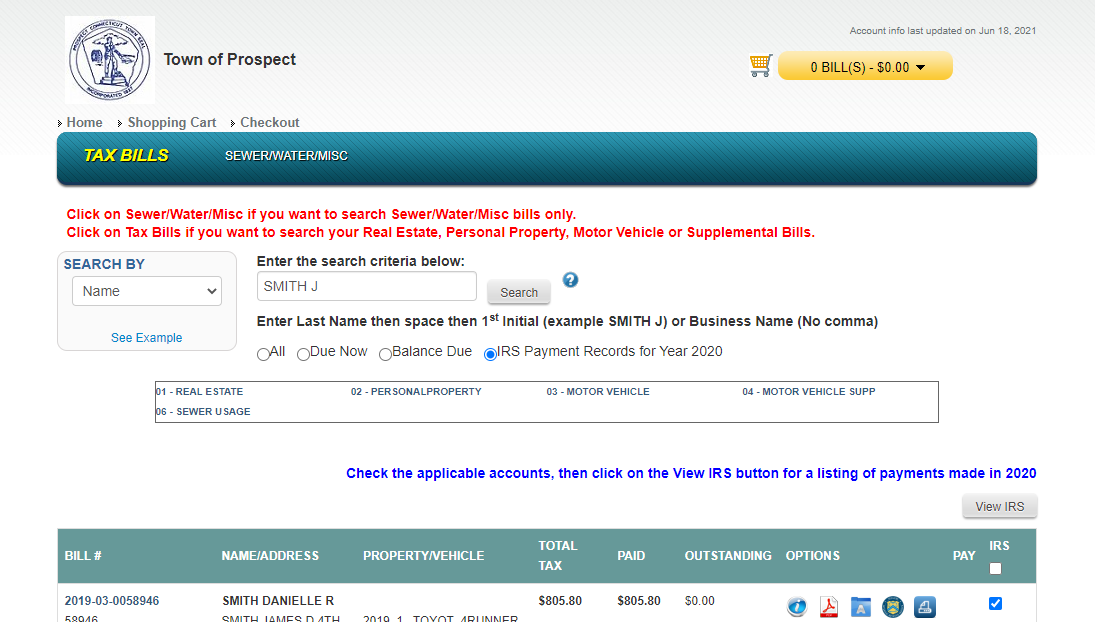Select the Balance Due radio button
Viewport: 1095px width, 622px height.
(385, 354)
